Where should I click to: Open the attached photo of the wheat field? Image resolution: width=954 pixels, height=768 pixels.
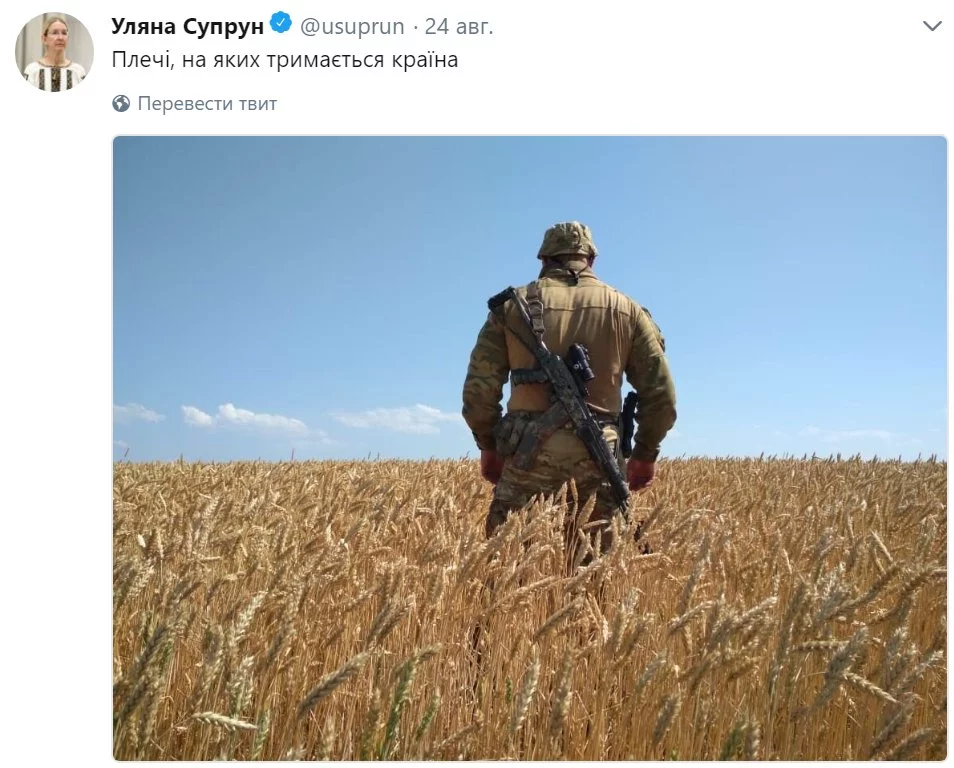[x=530, y=449]
